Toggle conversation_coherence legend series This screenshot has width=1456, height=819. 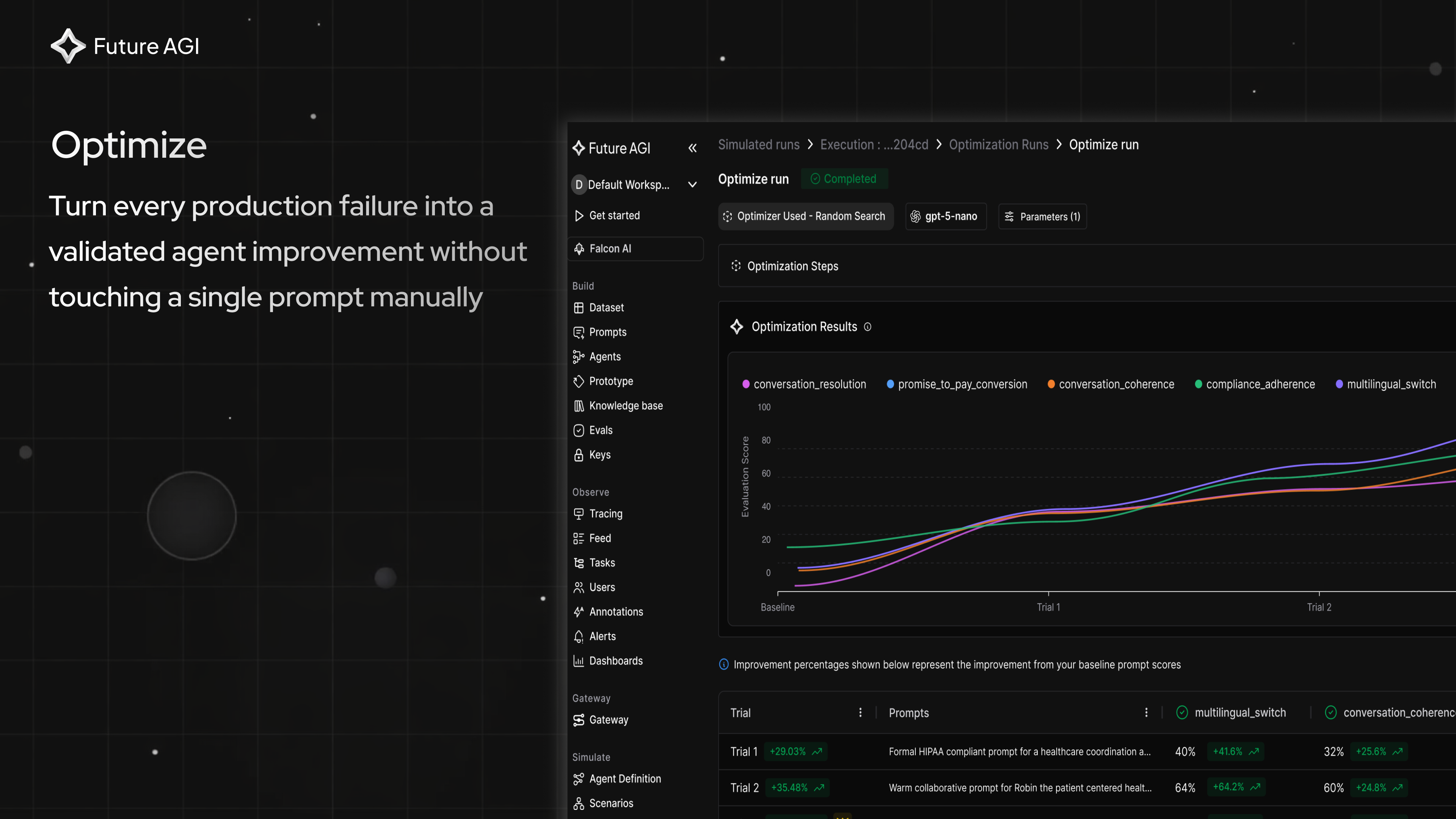[x=1111, y=384]
